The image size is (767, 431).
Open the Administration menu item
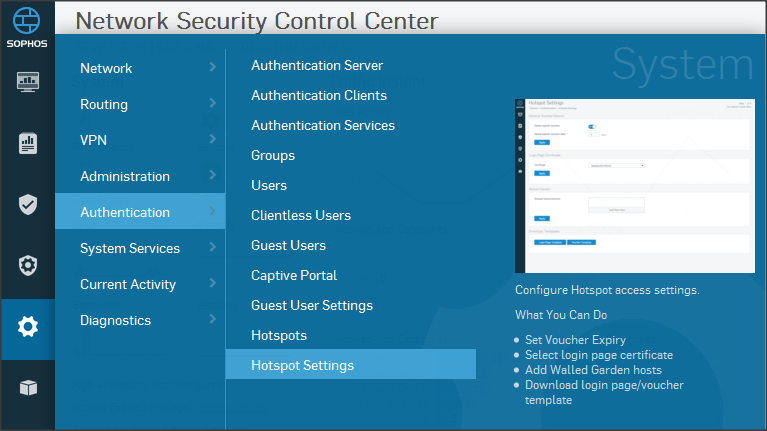[125, 176]
